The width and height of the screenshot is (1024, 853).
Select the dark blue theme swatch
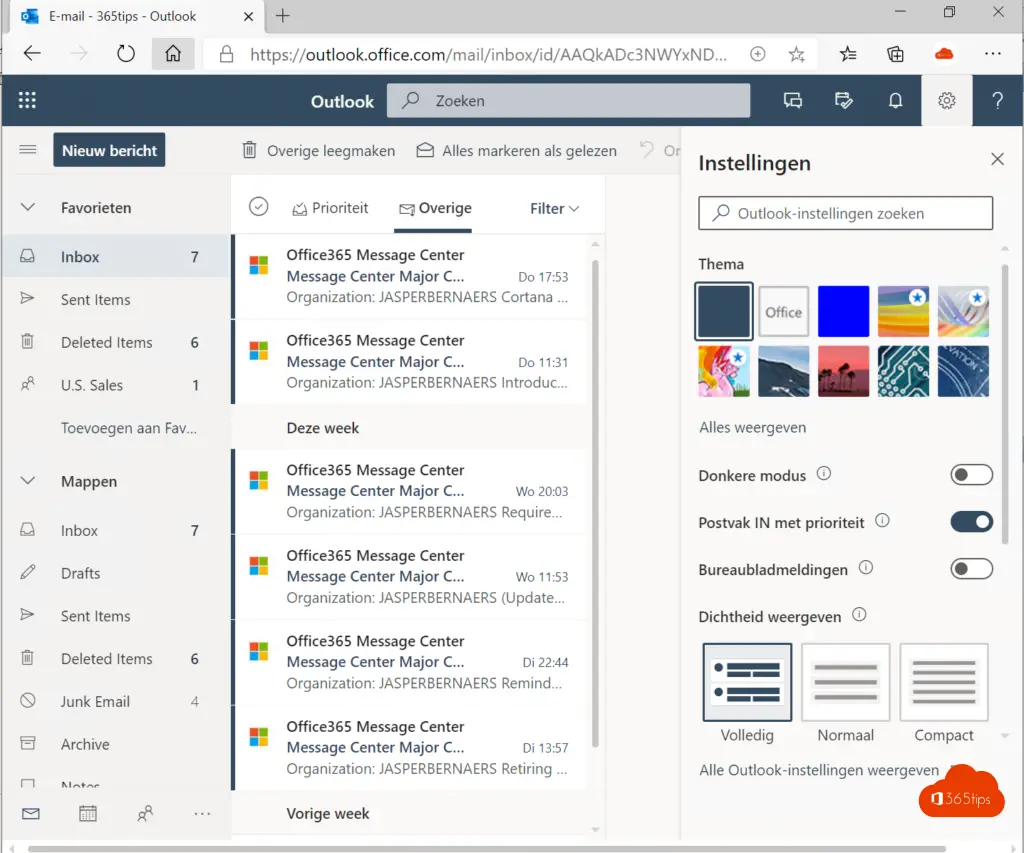[x=724, y=312]
